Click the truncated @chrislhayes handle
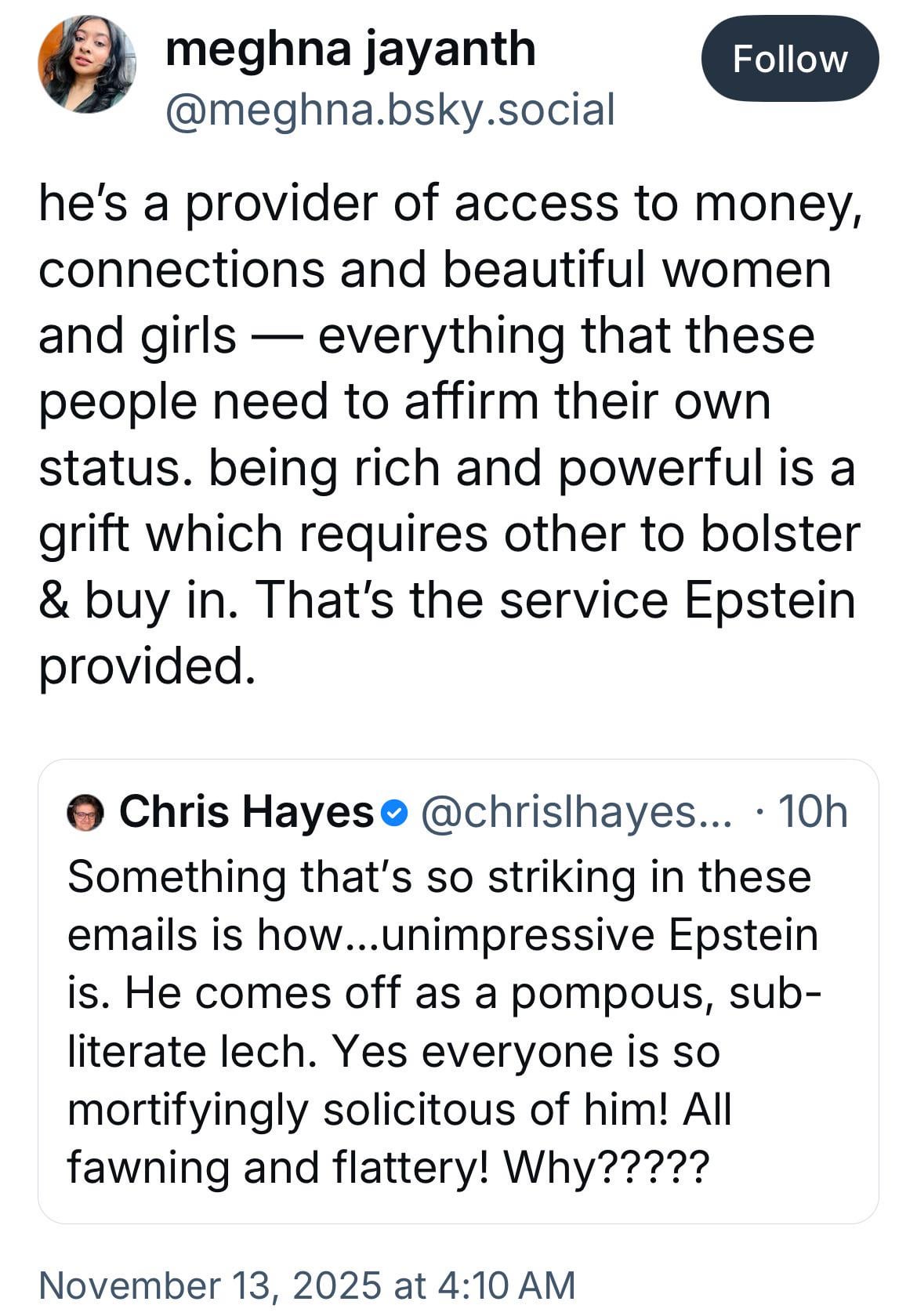The image size is (917, 1316). click(576, 812)
